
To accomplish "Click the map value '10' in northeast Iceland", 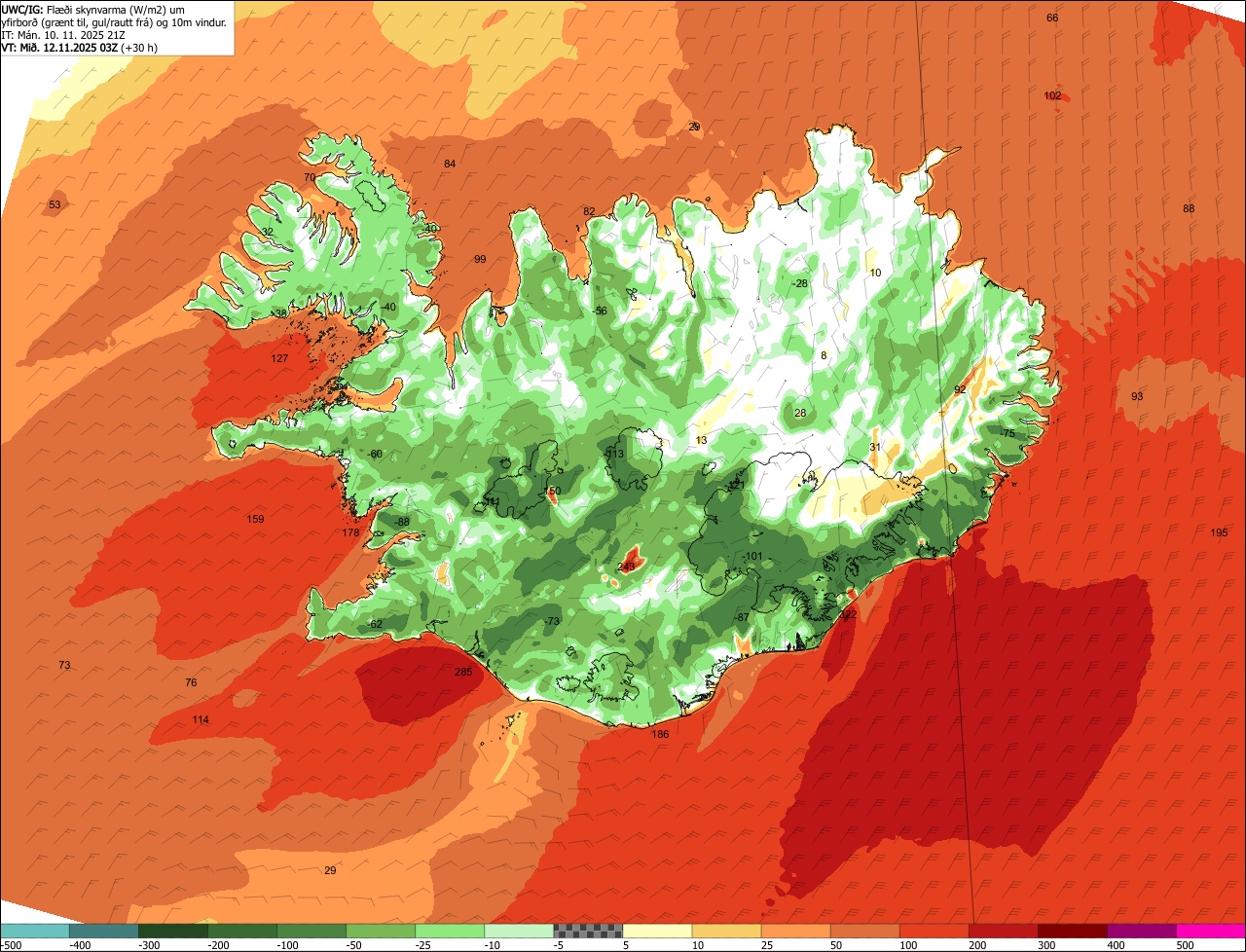I will pyautogui.click(x=875, y=273).
